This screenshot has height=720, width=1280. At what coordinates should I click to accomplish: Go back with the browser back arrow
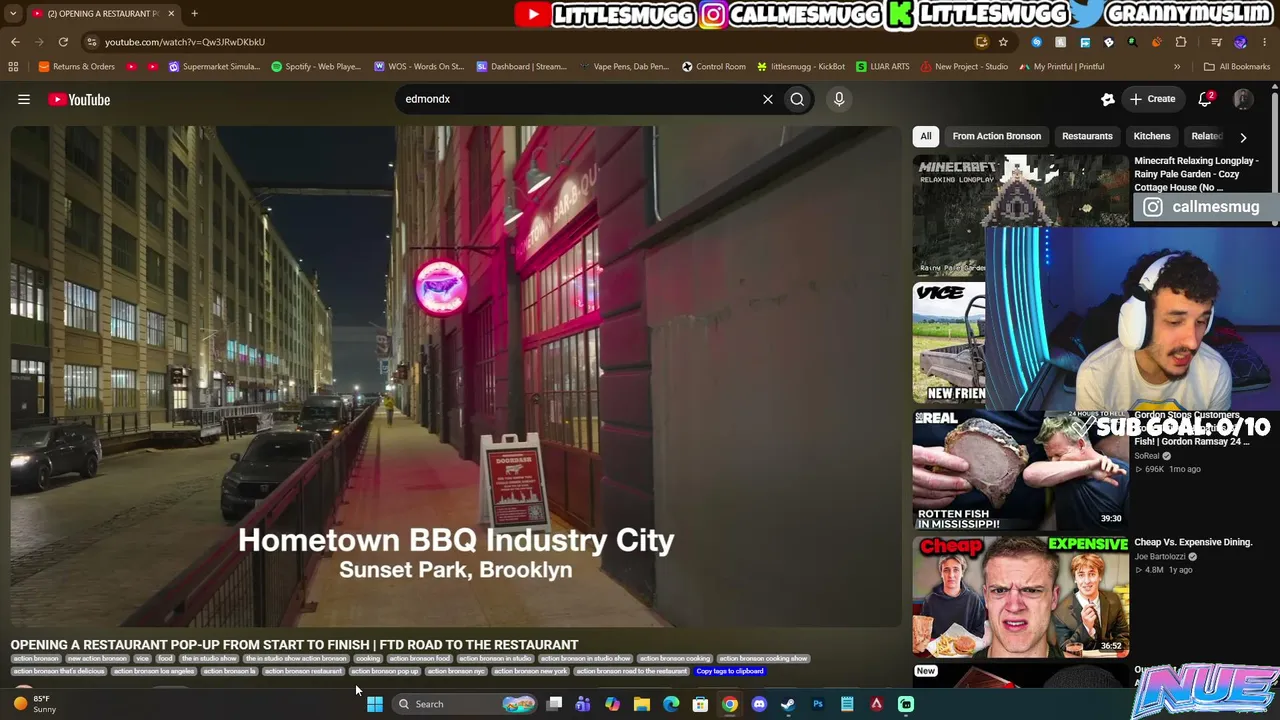(x=15, y=42)
